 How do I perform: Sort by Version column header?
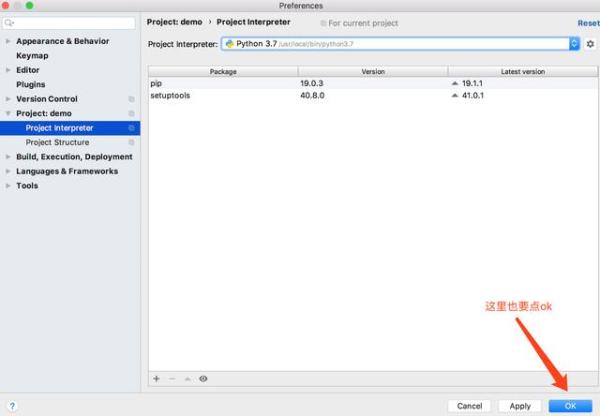click(373, 72)
